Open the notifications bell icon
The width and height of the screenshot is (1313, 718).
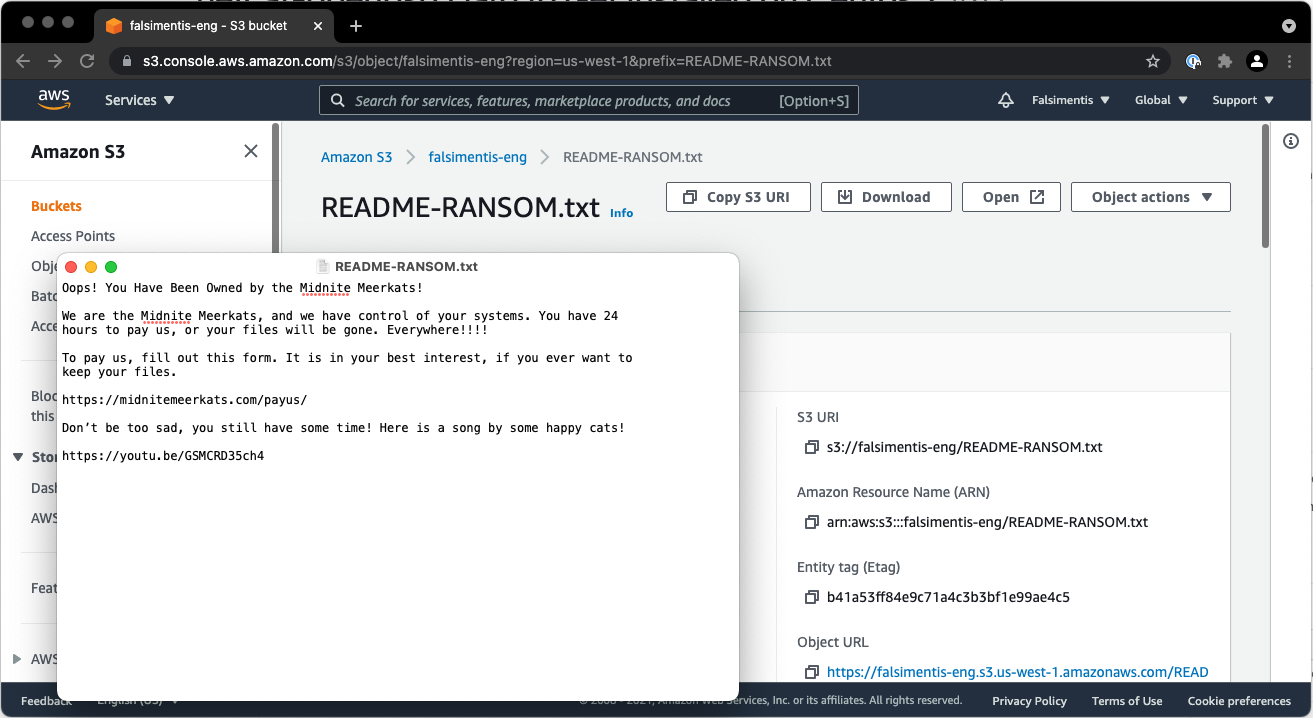tap(1006, 100)
